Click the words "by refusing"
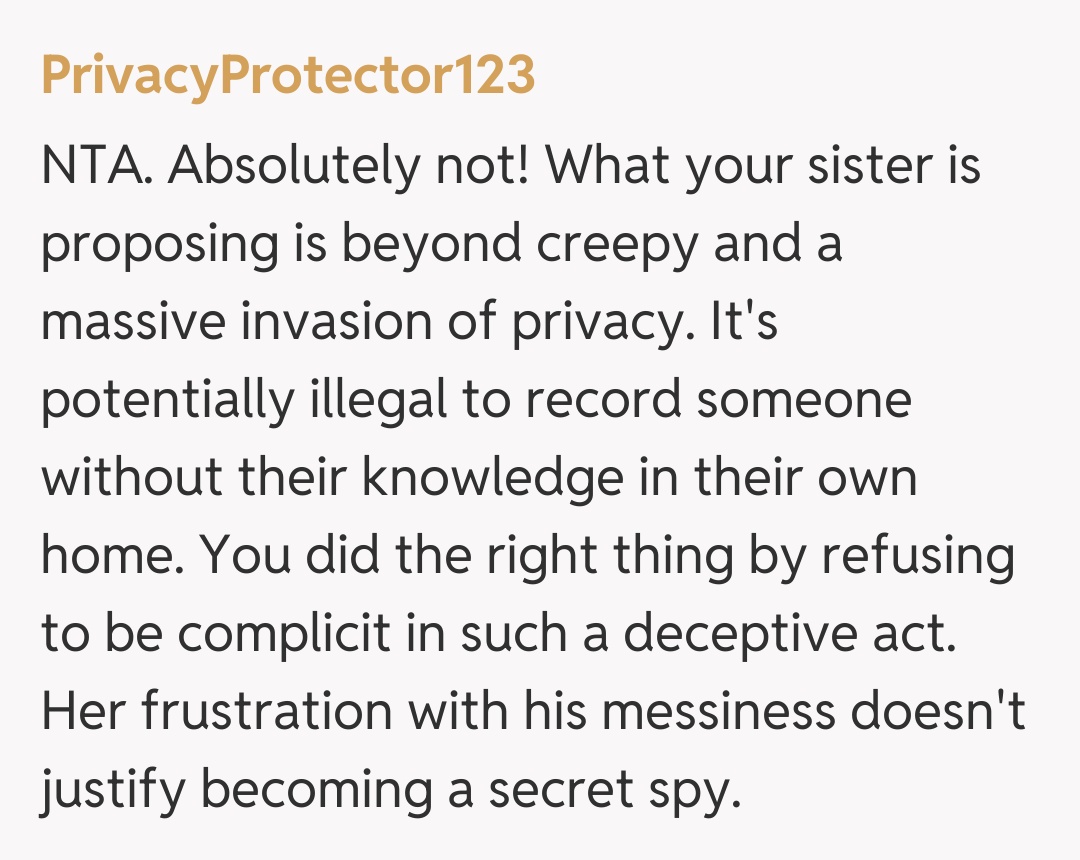 pyautogui.click(x=887, y=557)
